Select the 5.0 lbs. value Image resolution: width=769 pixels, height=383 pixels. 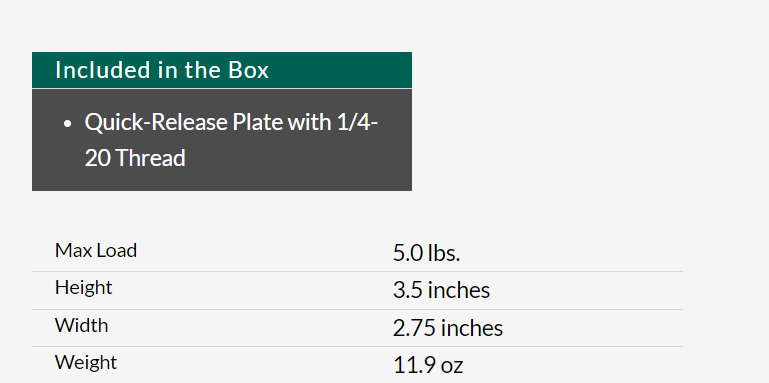[x=426, y=253]
